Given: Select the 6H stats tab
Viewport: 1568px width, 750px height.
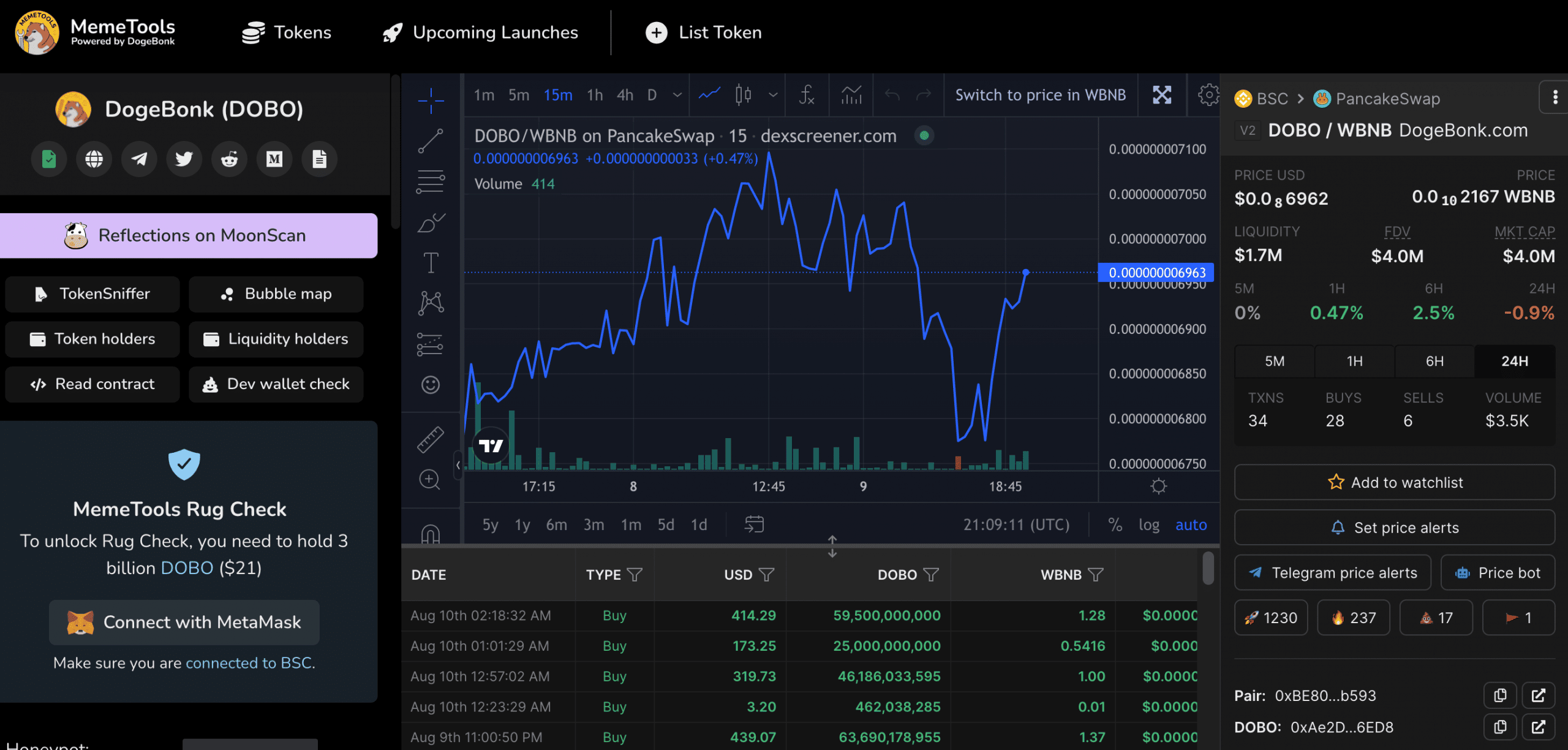Looking at the screenshot, I should [x=1434, y=362].
